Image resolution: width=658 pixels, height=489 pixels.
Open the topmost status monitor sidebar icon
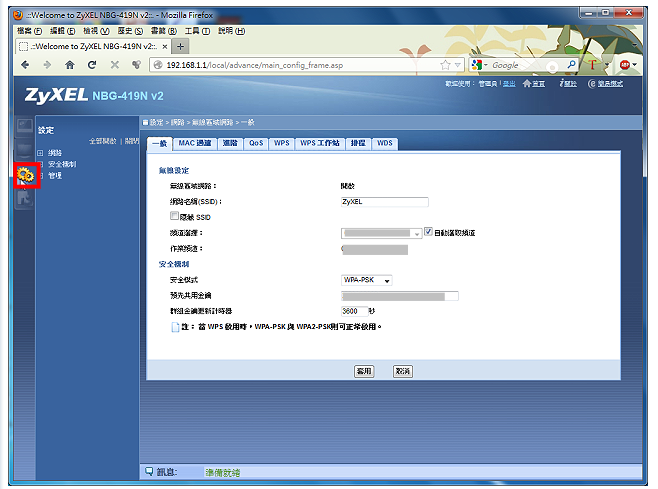point(25,126)
